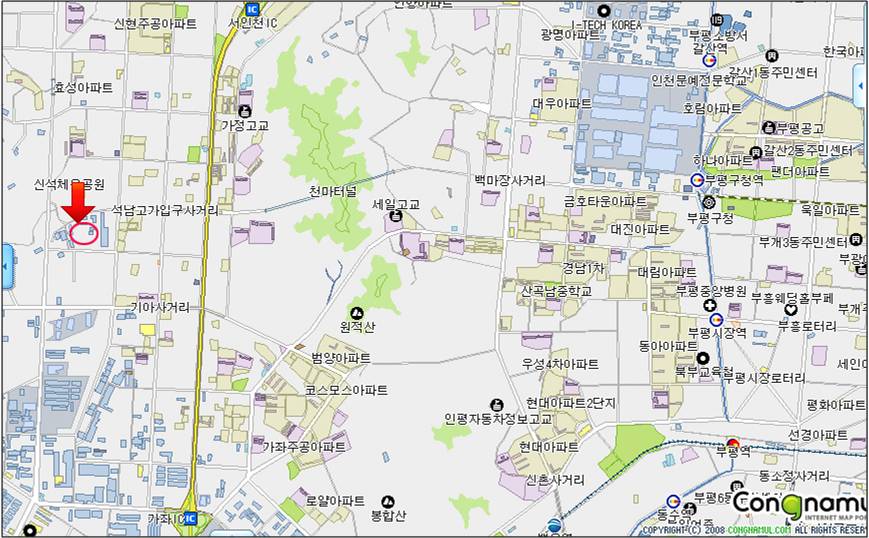Click the 부평소방서 119 fire station icon
The width and height of the screenshot is (869, 538).
[x=716, y=21]
